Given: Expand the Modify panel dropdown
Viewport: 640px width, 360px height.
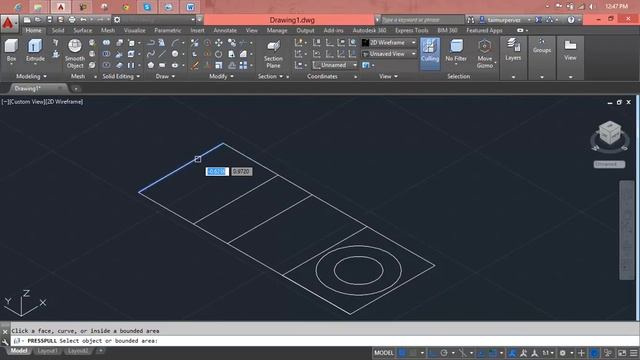Looking at the screenshot, I should pyautogui.click(x=221, y=76).
